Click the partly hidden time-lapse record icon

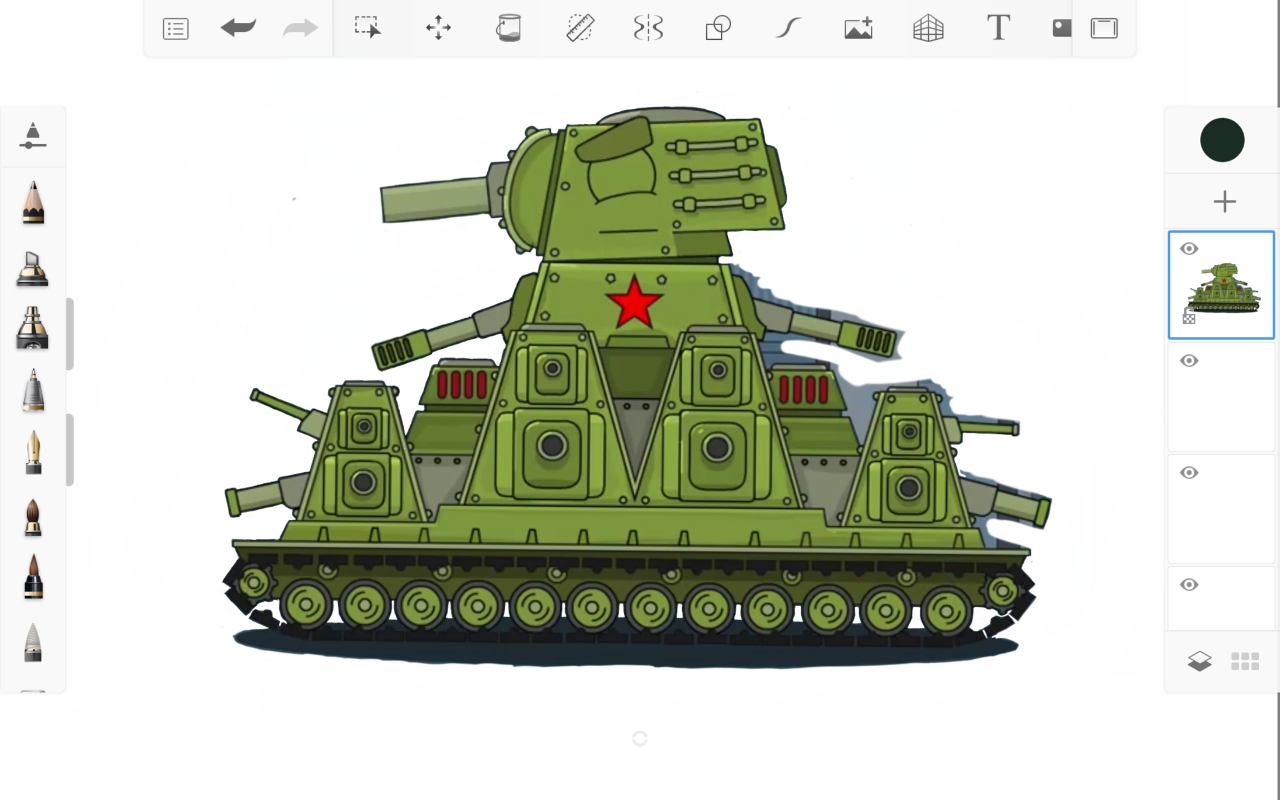point(1062,28)
